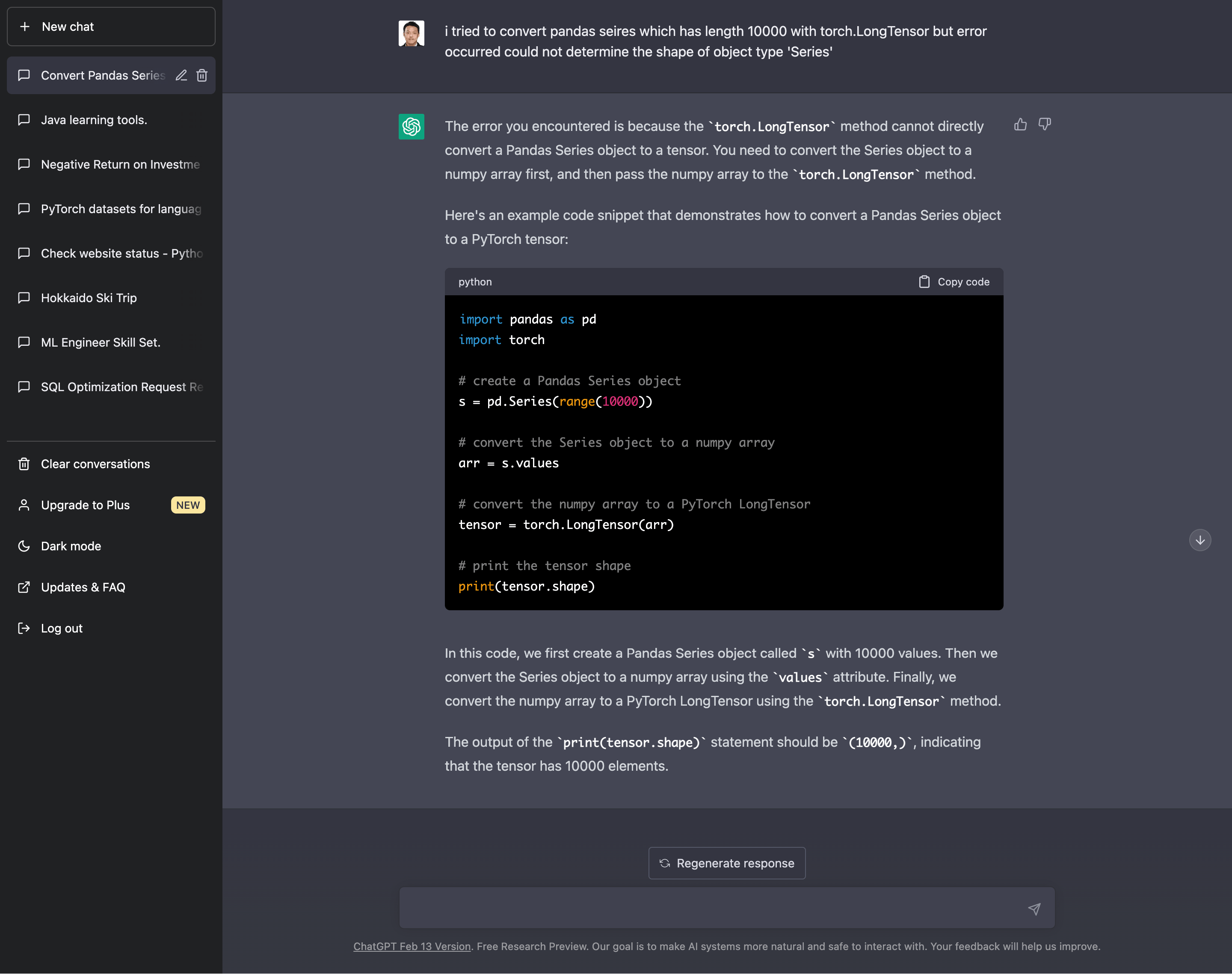The height and width of the screenshot is (974, 1232).
Task: Click the NEW badge
Action: coord(188,505)
